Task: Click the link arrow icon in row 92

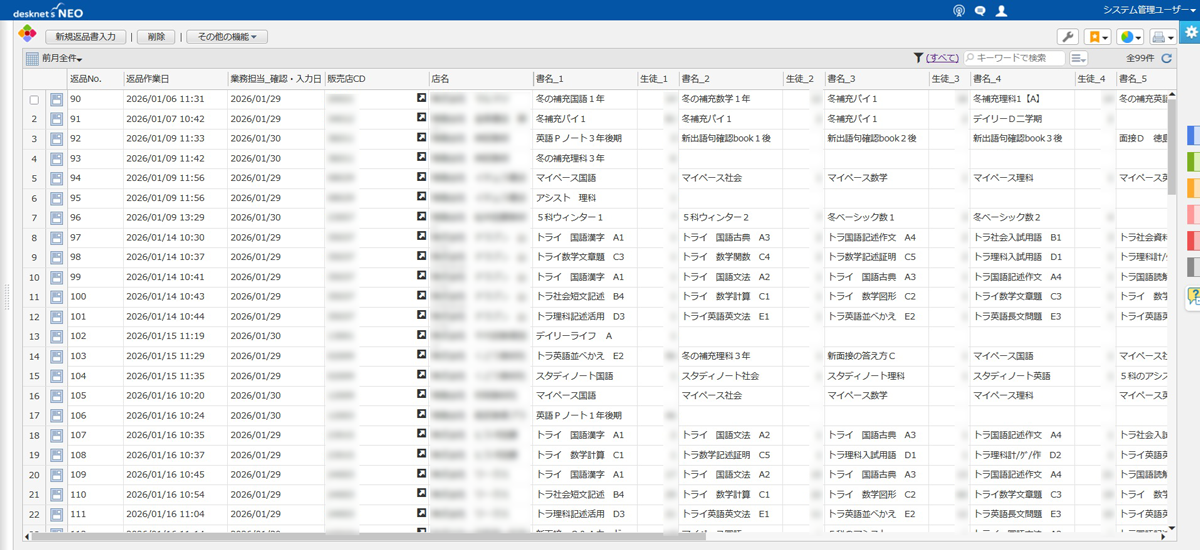Action: 422,139
